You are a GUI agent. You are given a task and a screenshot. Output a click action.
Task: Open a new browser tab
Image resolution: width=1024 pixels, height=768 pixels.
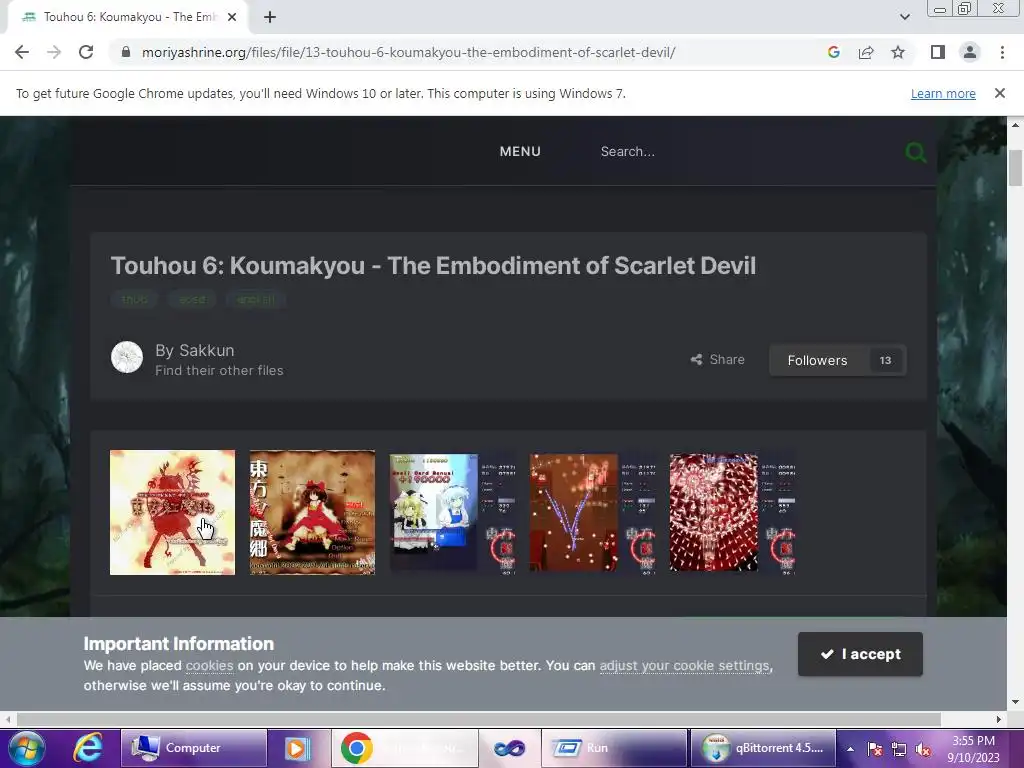[x=270, y=17]
